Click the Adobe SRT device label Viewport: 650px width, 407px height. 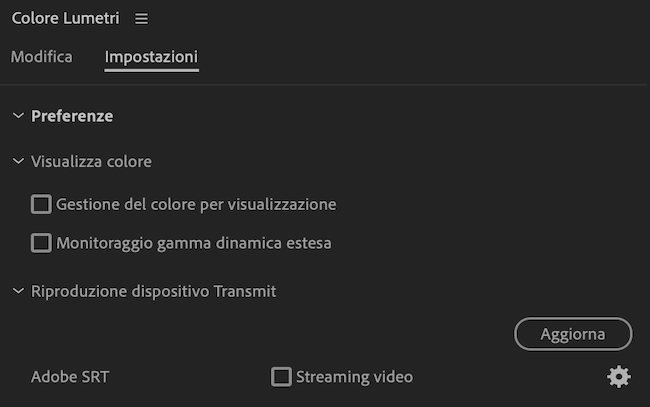70,377
